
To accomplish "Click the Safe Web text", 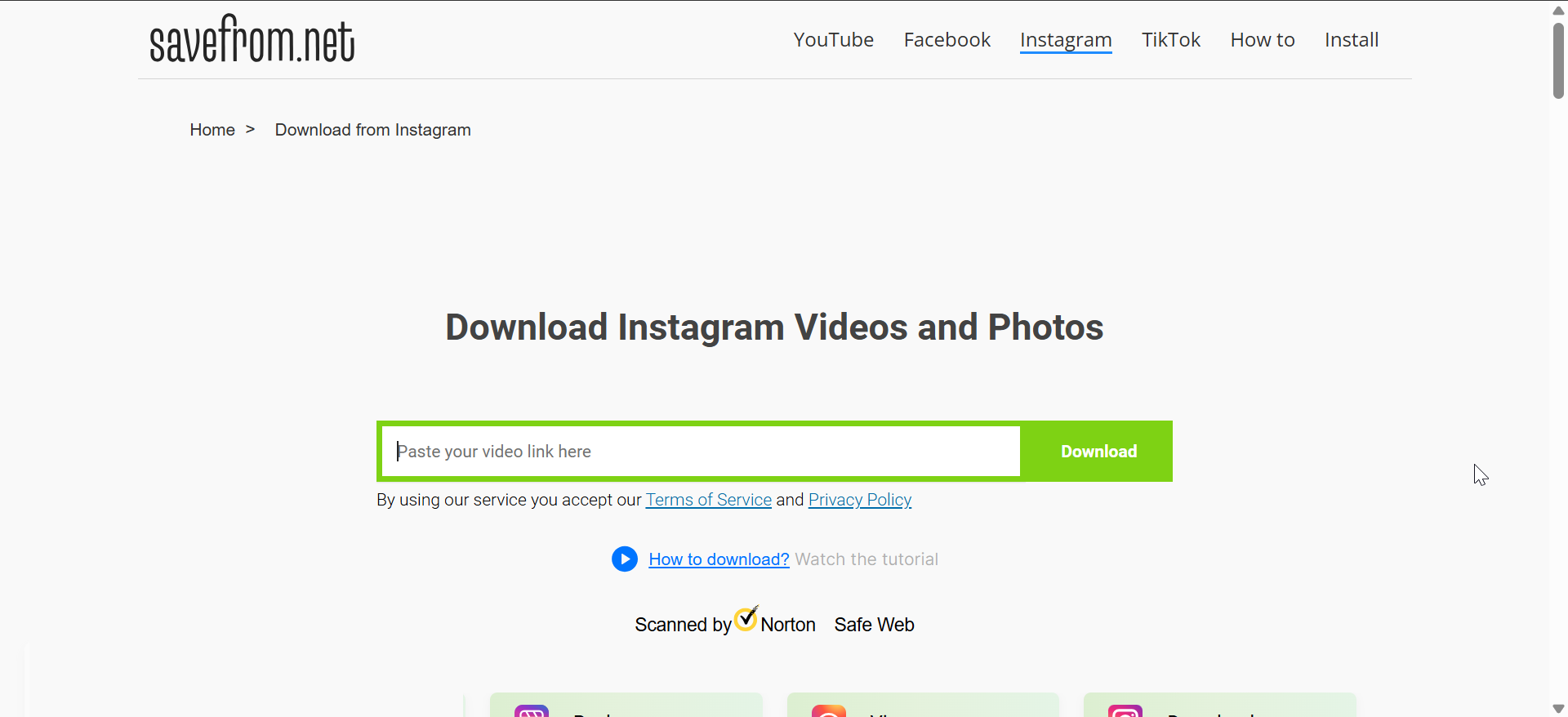I will tap(874, 625).
